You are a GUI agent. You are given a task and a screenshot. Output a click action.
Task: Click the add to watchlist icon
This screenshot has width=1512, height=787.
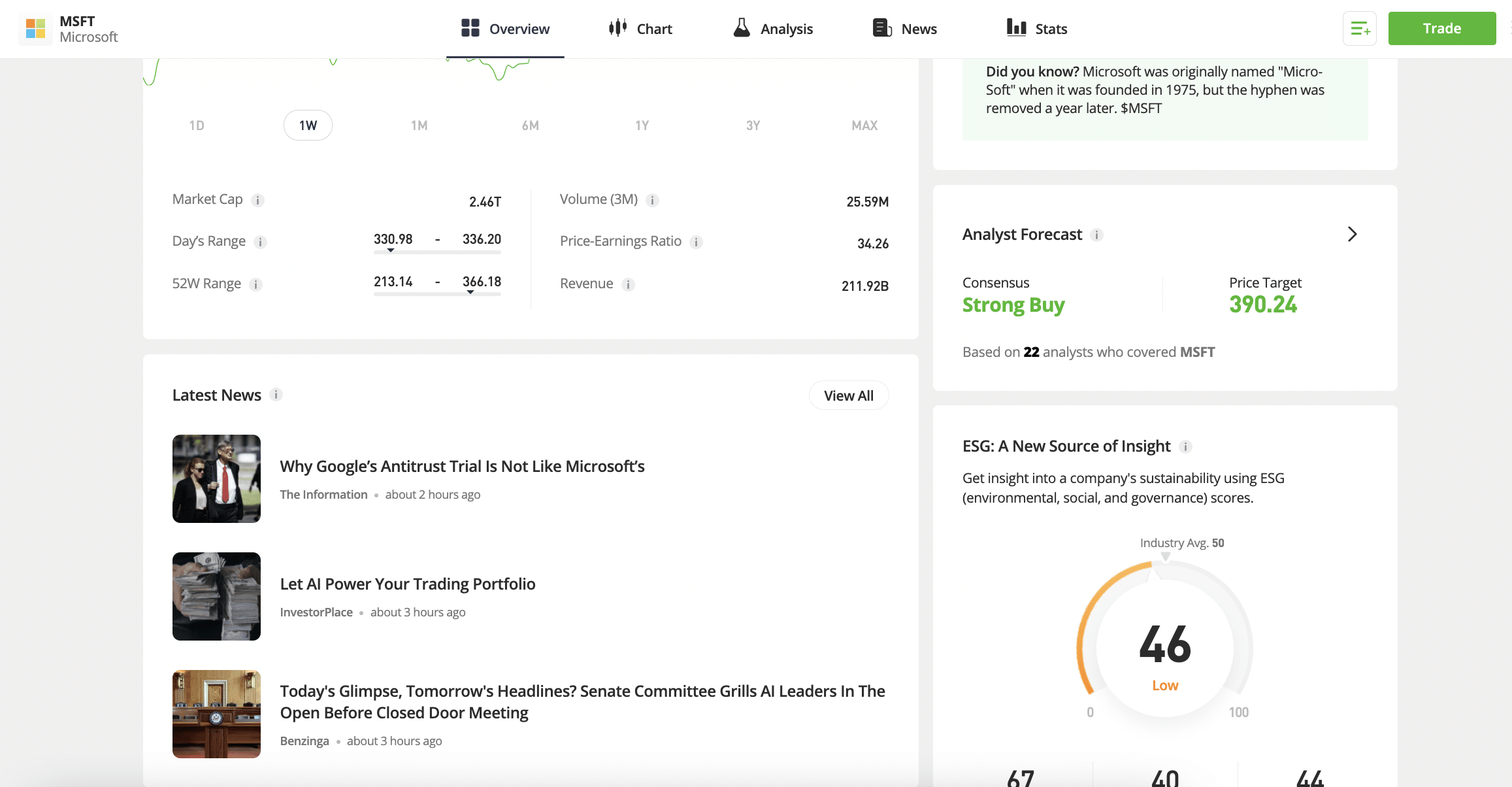click(1359, 29)
